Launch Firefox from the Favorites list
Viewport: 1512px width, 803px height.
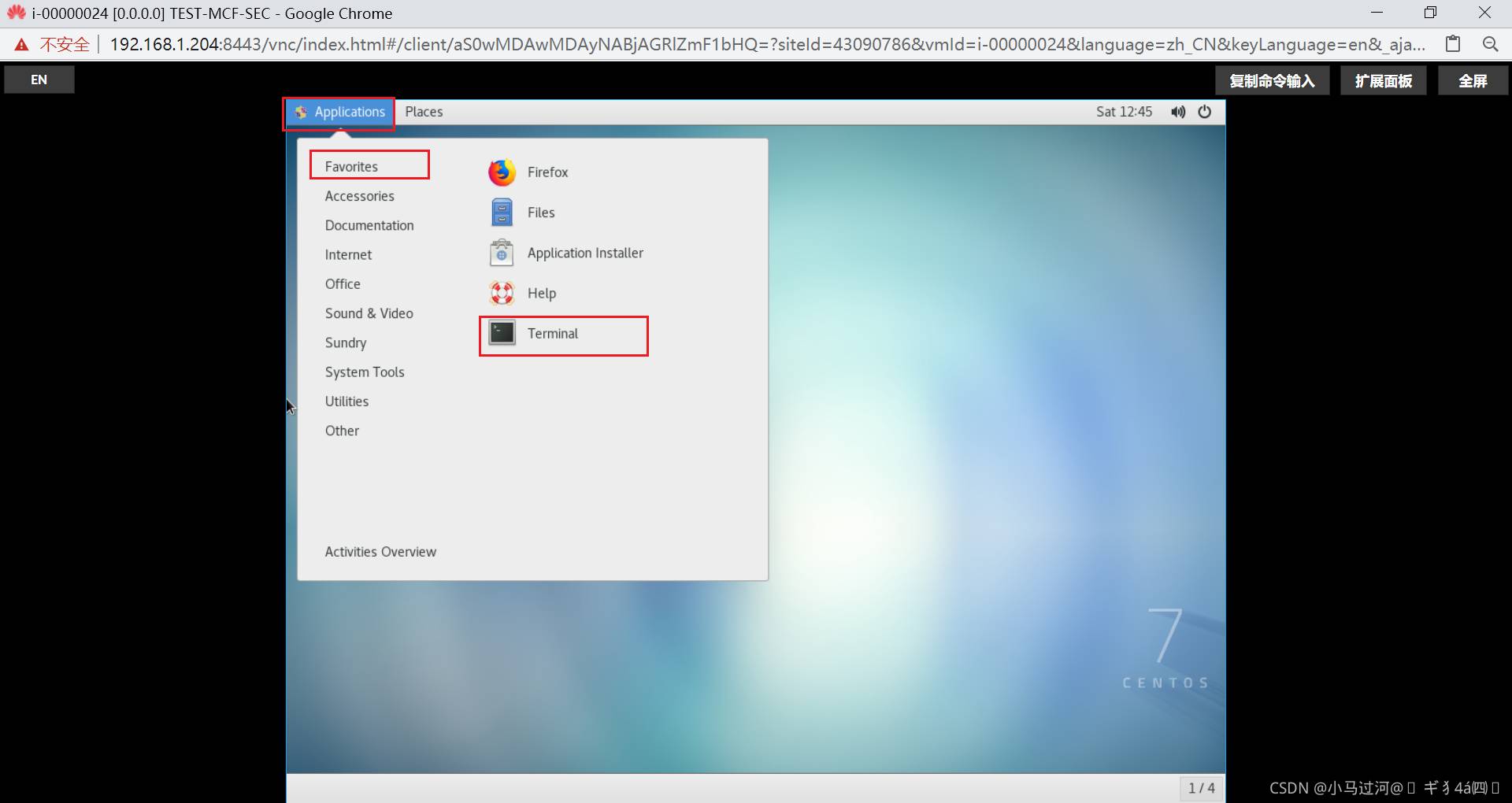click(547, 172)
